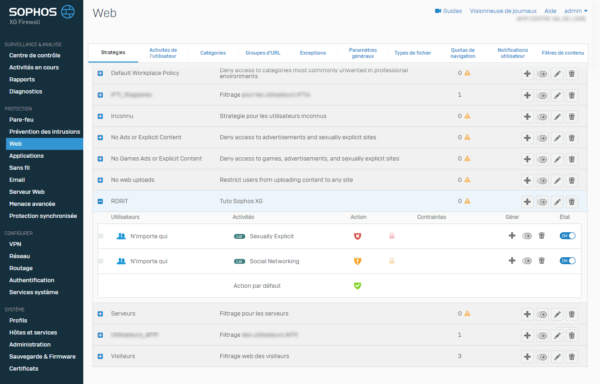
Task: Edit the Serveurs policy
Action: pos(557,314)
